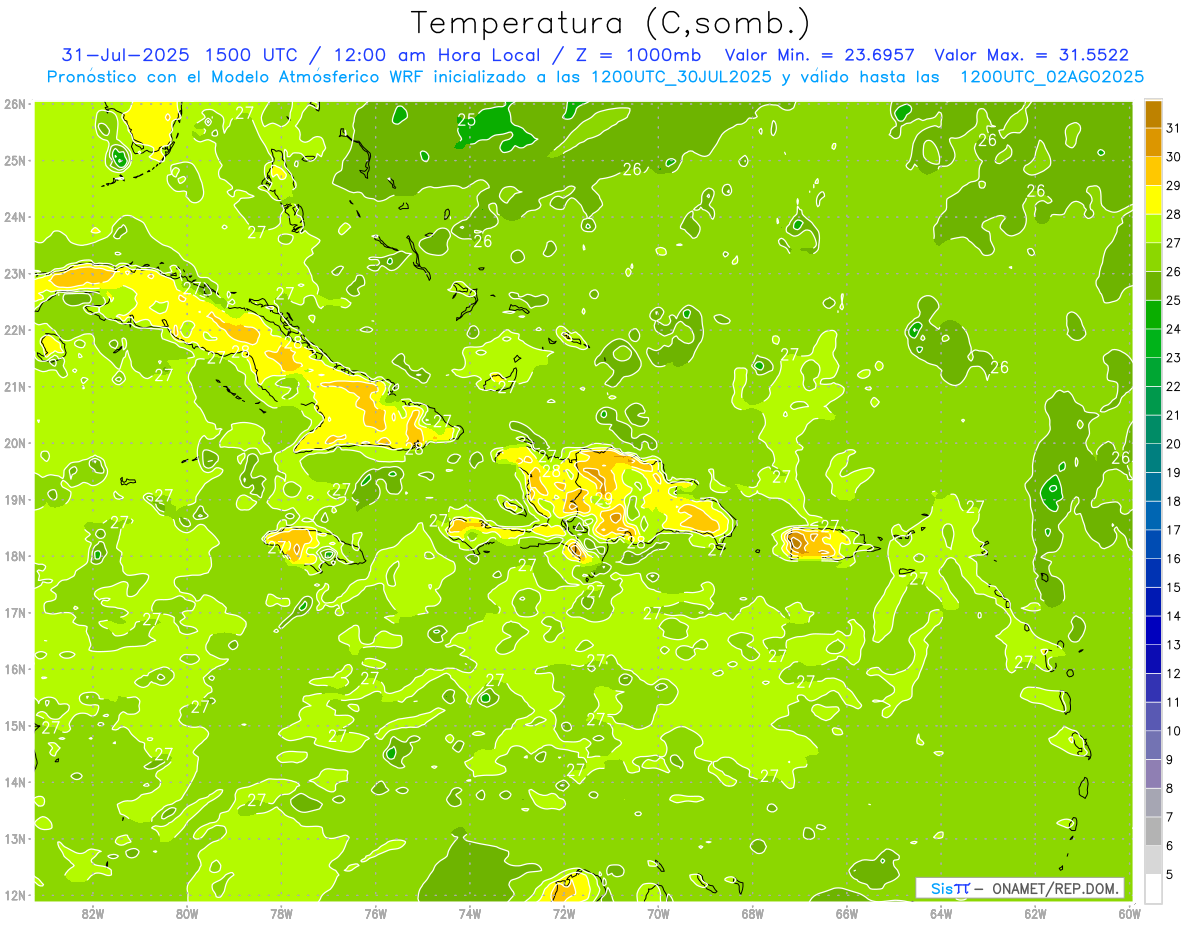This screenshot has width=1200, height=927.
Task: Click the 66W longitude axis label
Action: click(846, 913)
